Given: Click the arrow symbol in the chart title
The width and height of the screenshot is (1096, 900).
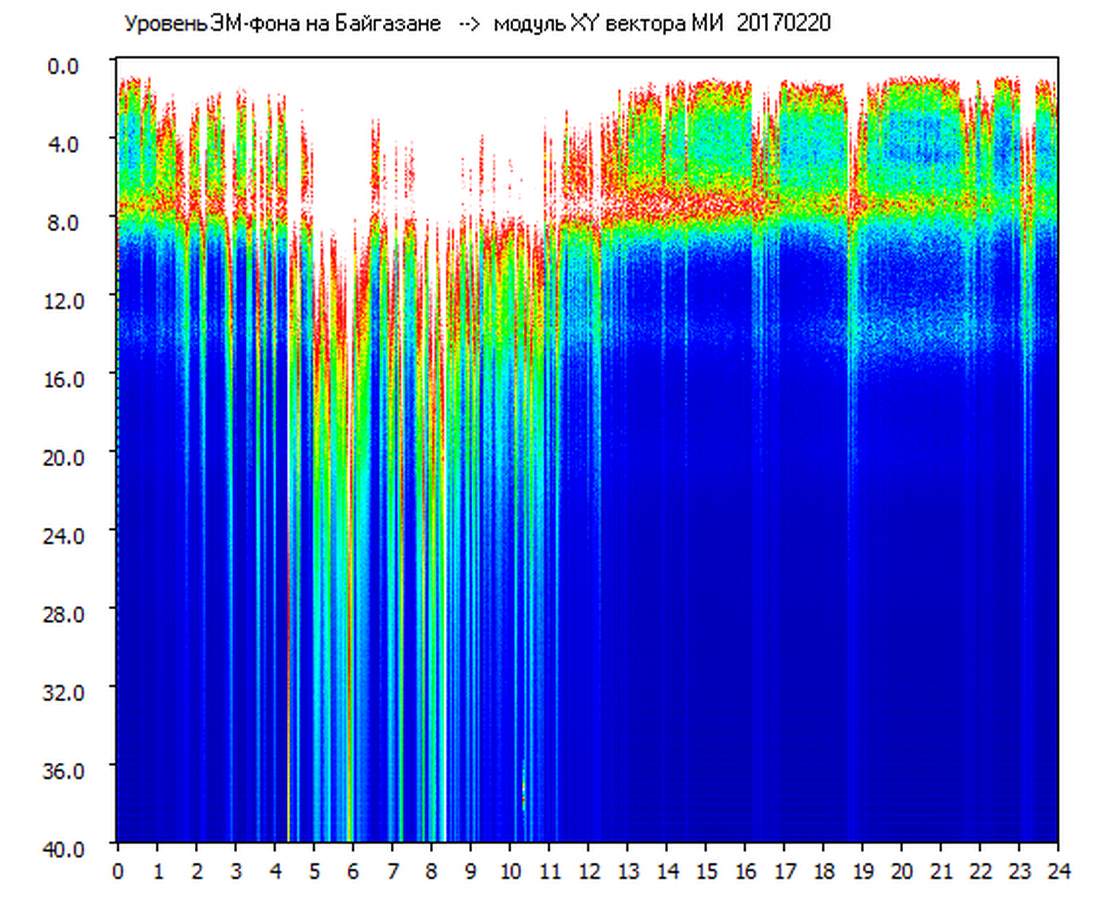Looking at the screenshot, I should coord(468,25).
